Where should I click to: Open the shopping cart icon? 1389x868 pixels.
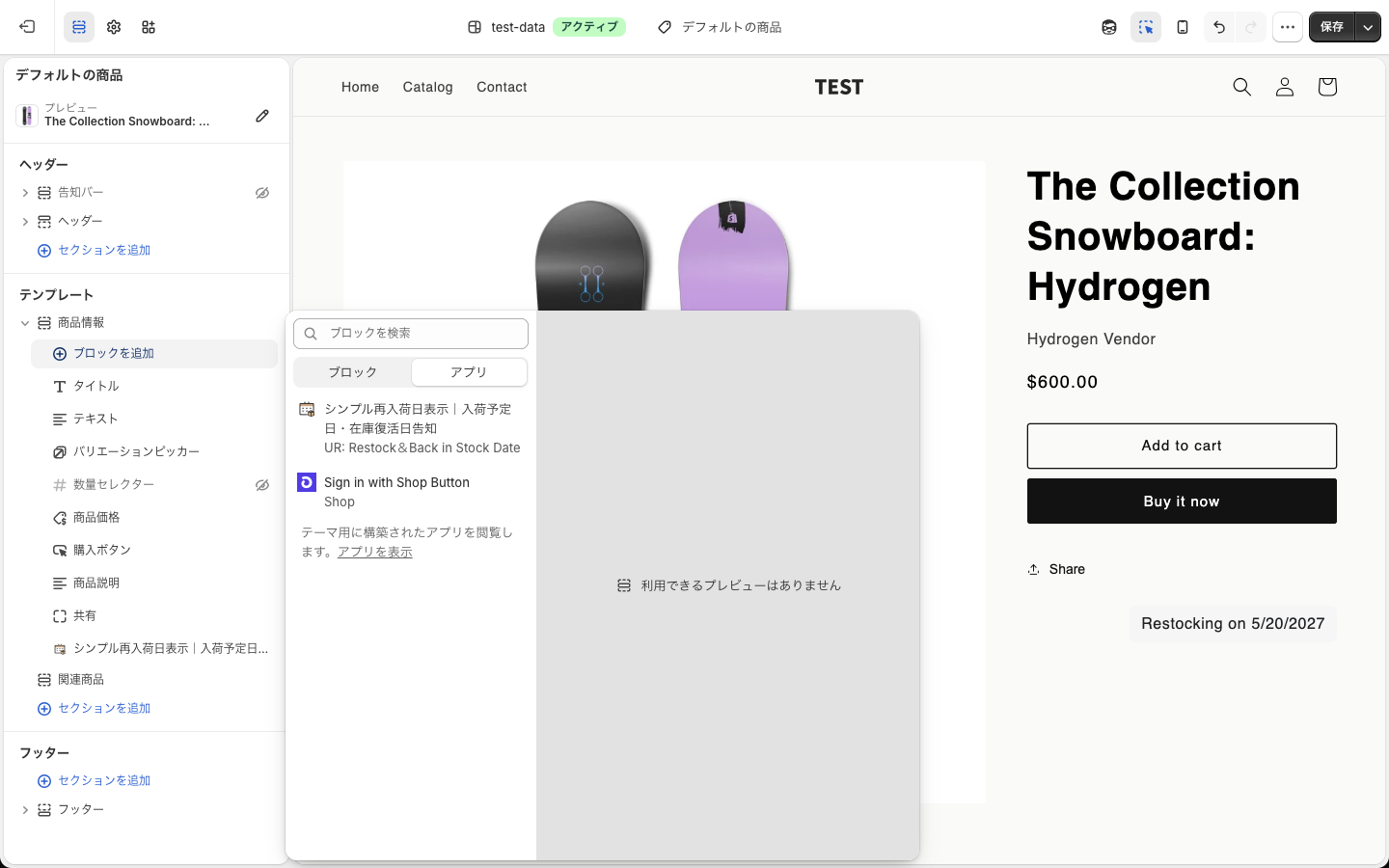pyautogui.click(x=1327, y=87)
